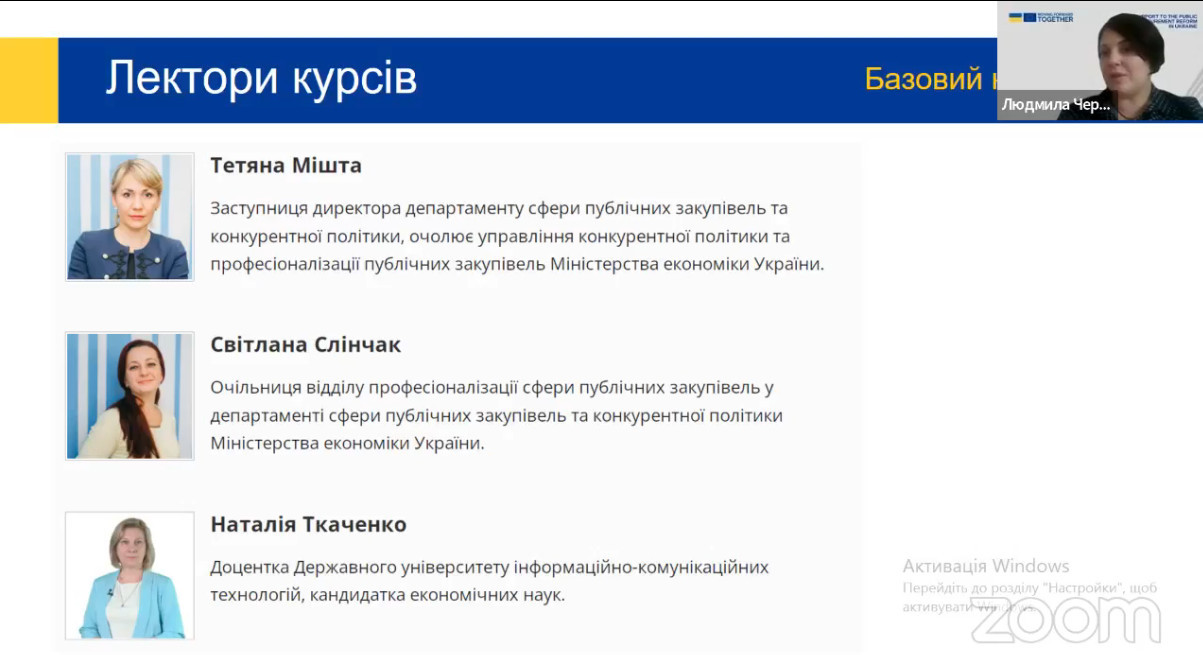Click the line 'департаменті сфери публічних закупівель та конкурентної політики'

pyautogui.click(x=496, y=415)
